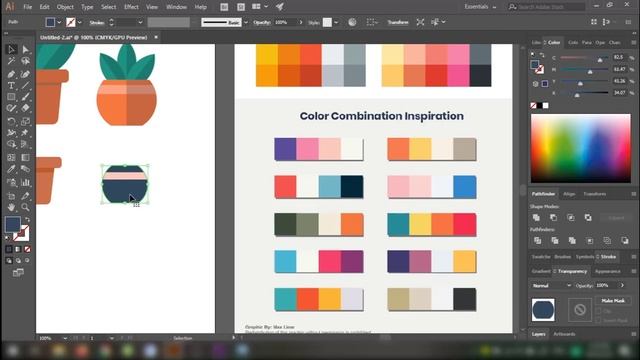Expand the control bar Opacity arrow

click(301, 22)
